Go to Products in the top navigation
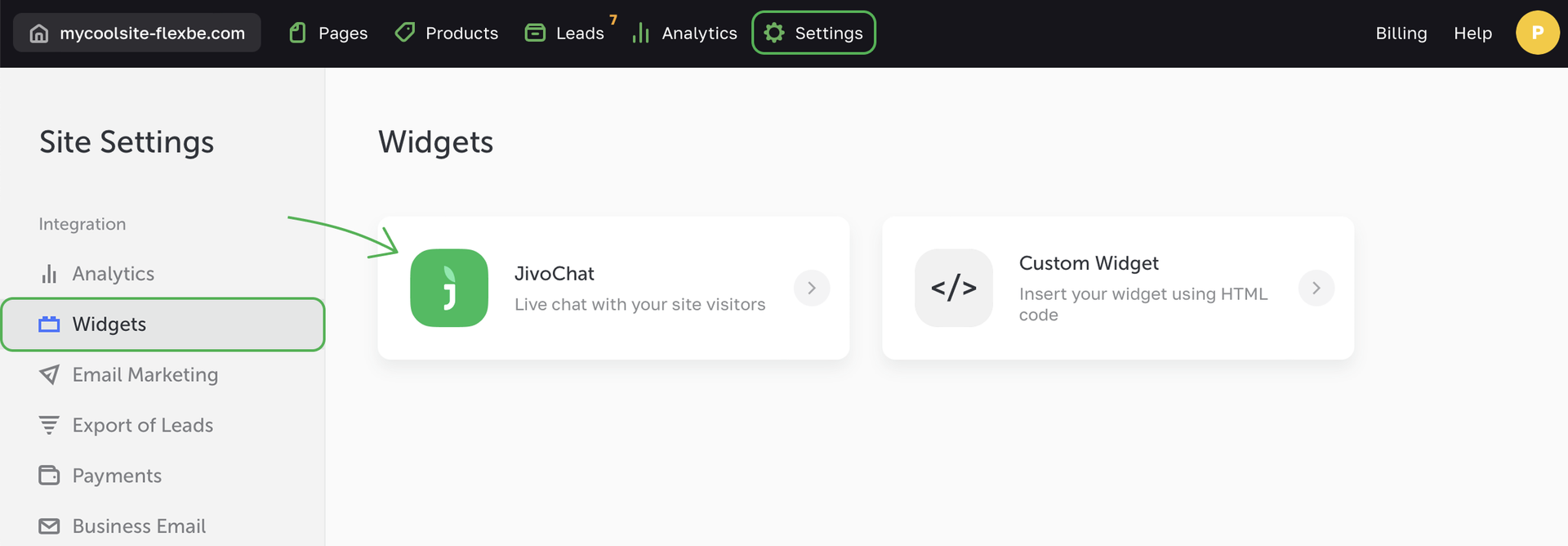Screen dimensions: 1568x546 point(447,34)
